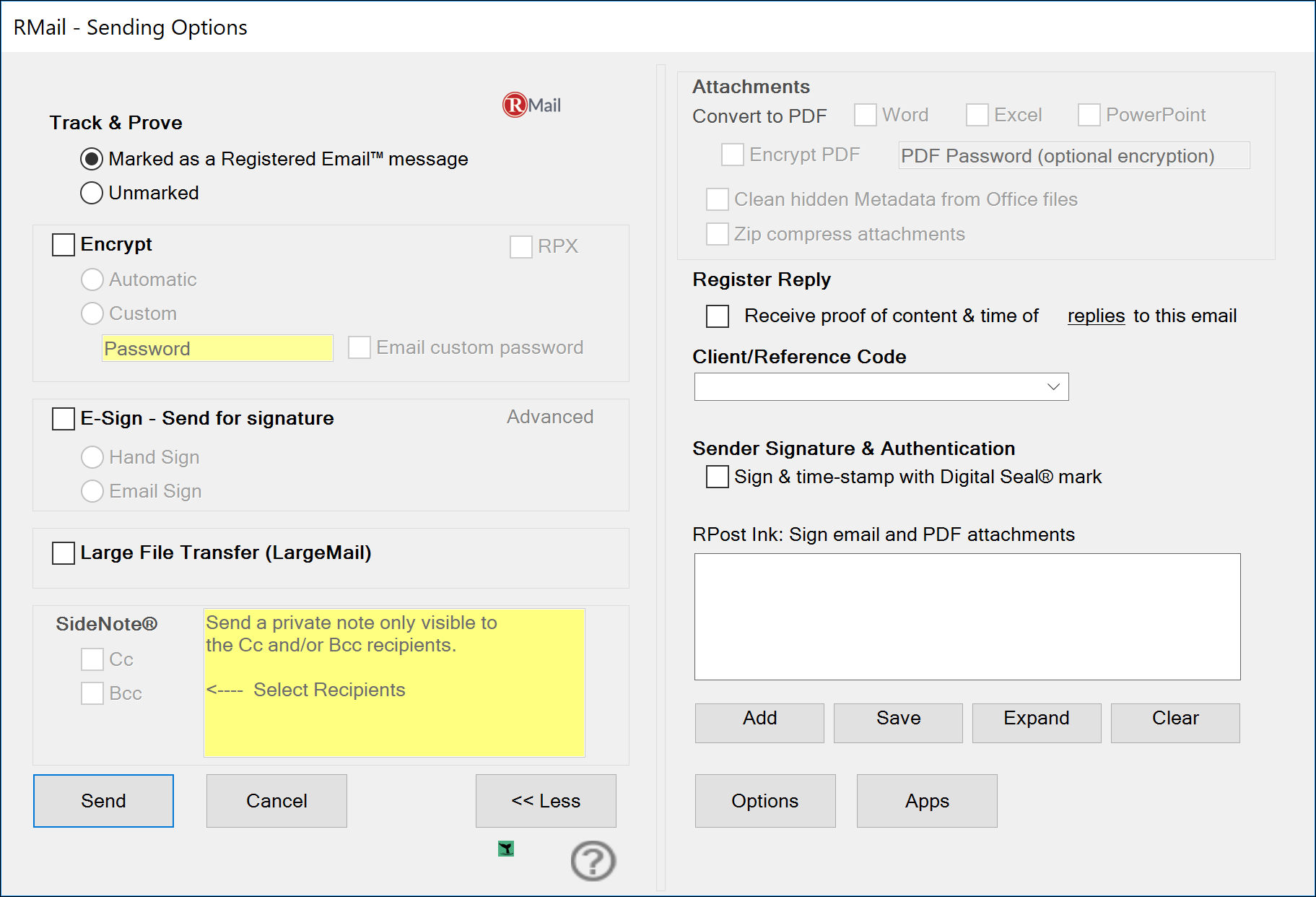Viewport: 1316px width, 897px height.
Task: Click the Attachments heading text
Action: (x=751, y=87)
